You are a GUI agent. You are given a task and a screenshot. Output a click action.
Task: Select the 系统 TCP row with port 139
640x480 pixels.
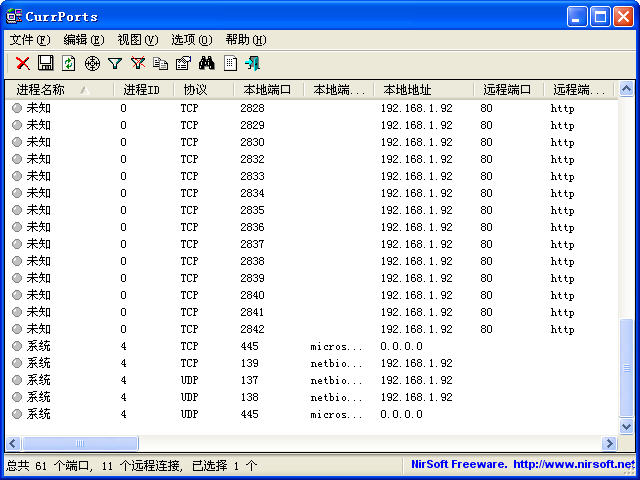(x=311, y=363)
